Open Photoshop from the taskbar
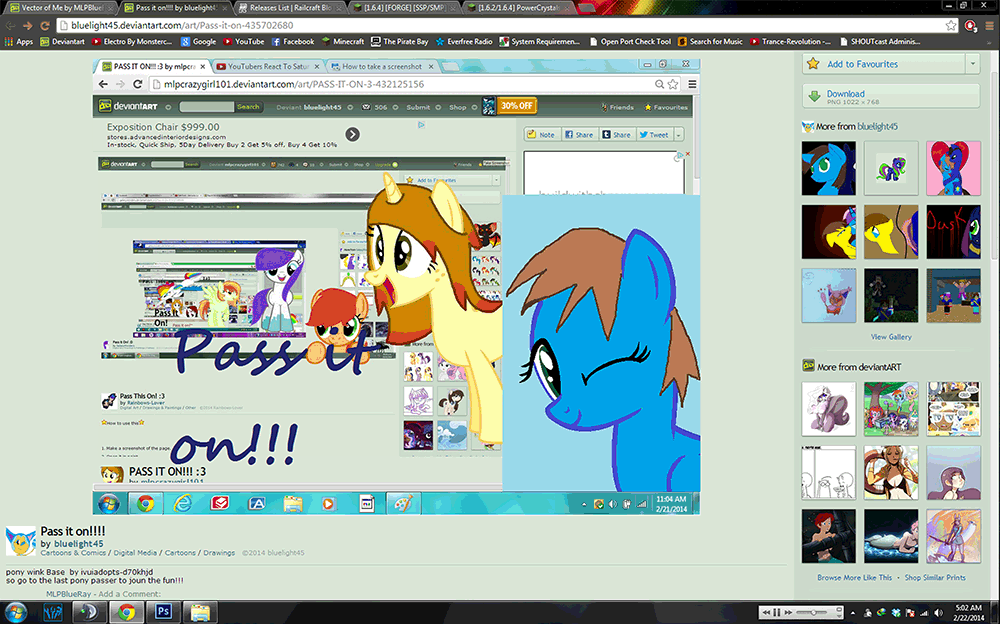The height and width of the screenshot is (624, 1000). (163, 613)
